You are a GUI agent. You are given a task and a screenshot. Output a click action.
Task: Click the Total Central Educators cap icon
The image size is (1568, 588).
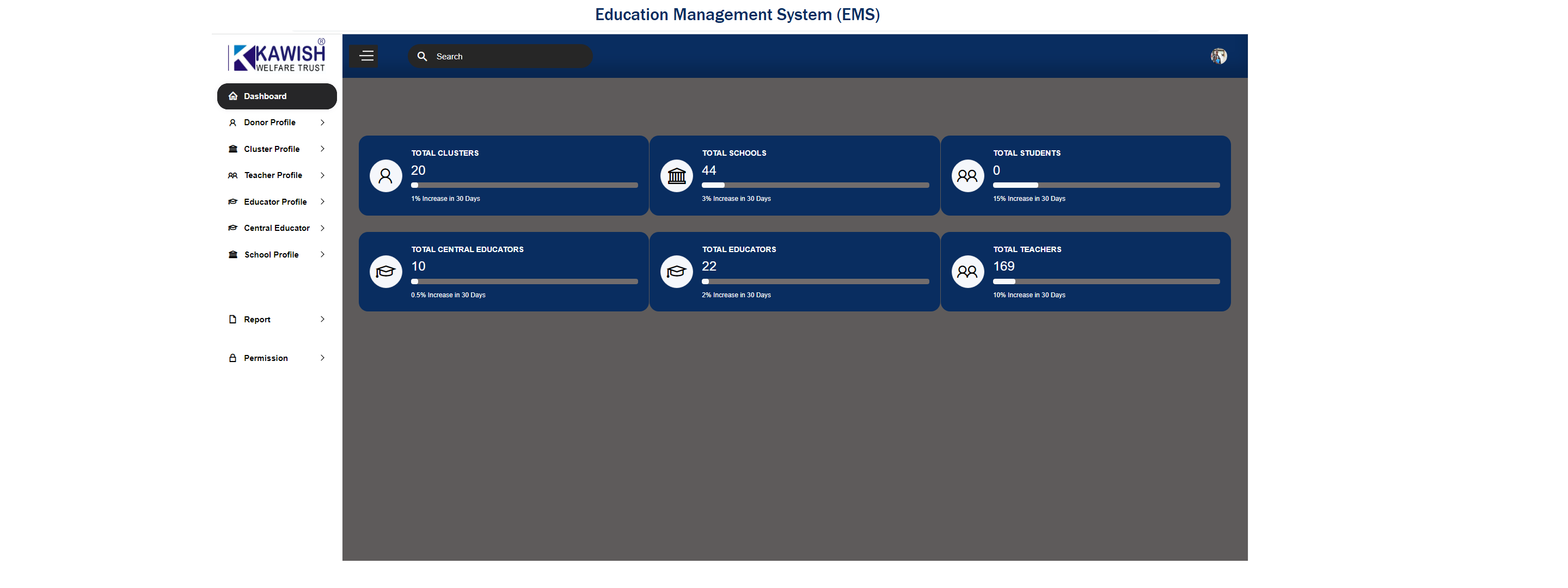point(385,272)
